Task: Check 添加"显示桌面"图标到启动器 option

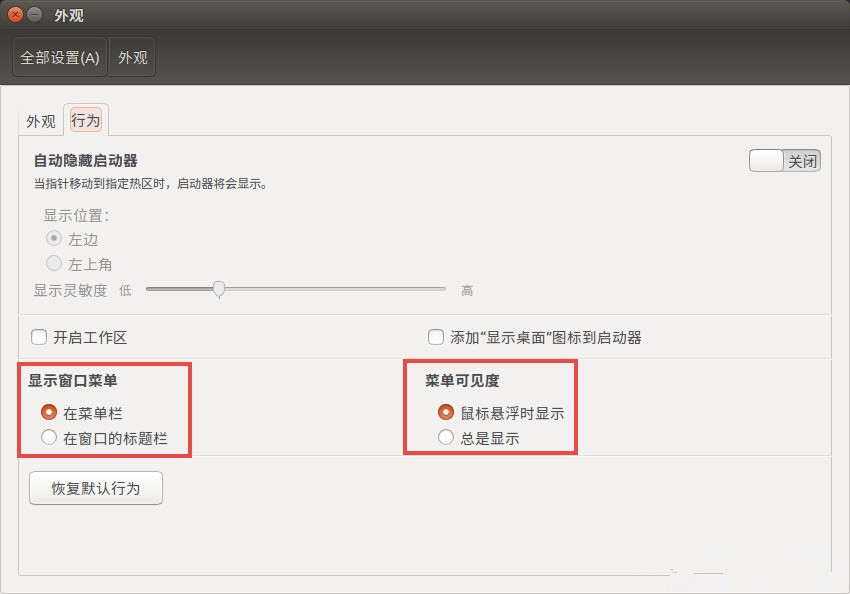Action: click(436, 338)
